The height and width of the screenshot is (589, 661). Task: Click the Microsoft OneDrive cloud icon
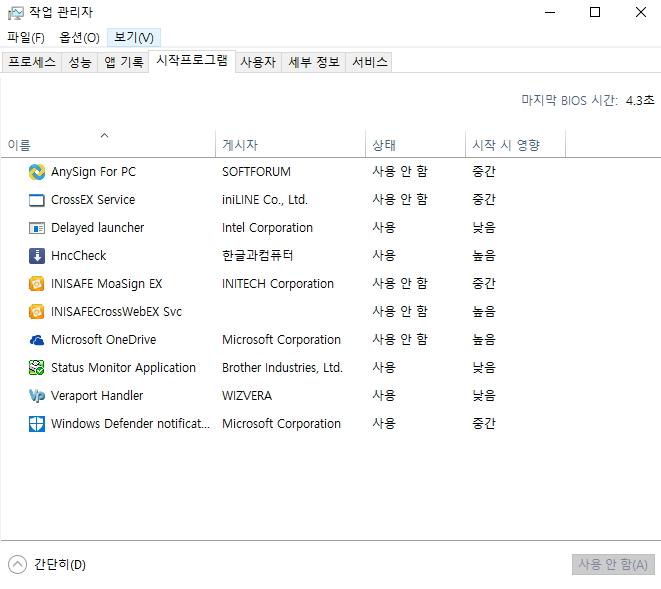[37, 340]
